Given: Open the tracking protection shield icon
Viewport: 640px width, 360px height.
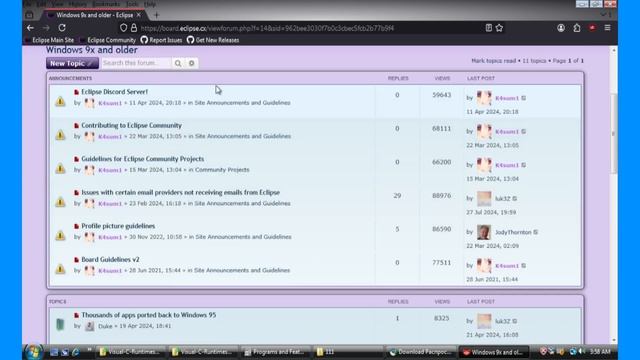Looking at the screenshot, I should 123,28.
